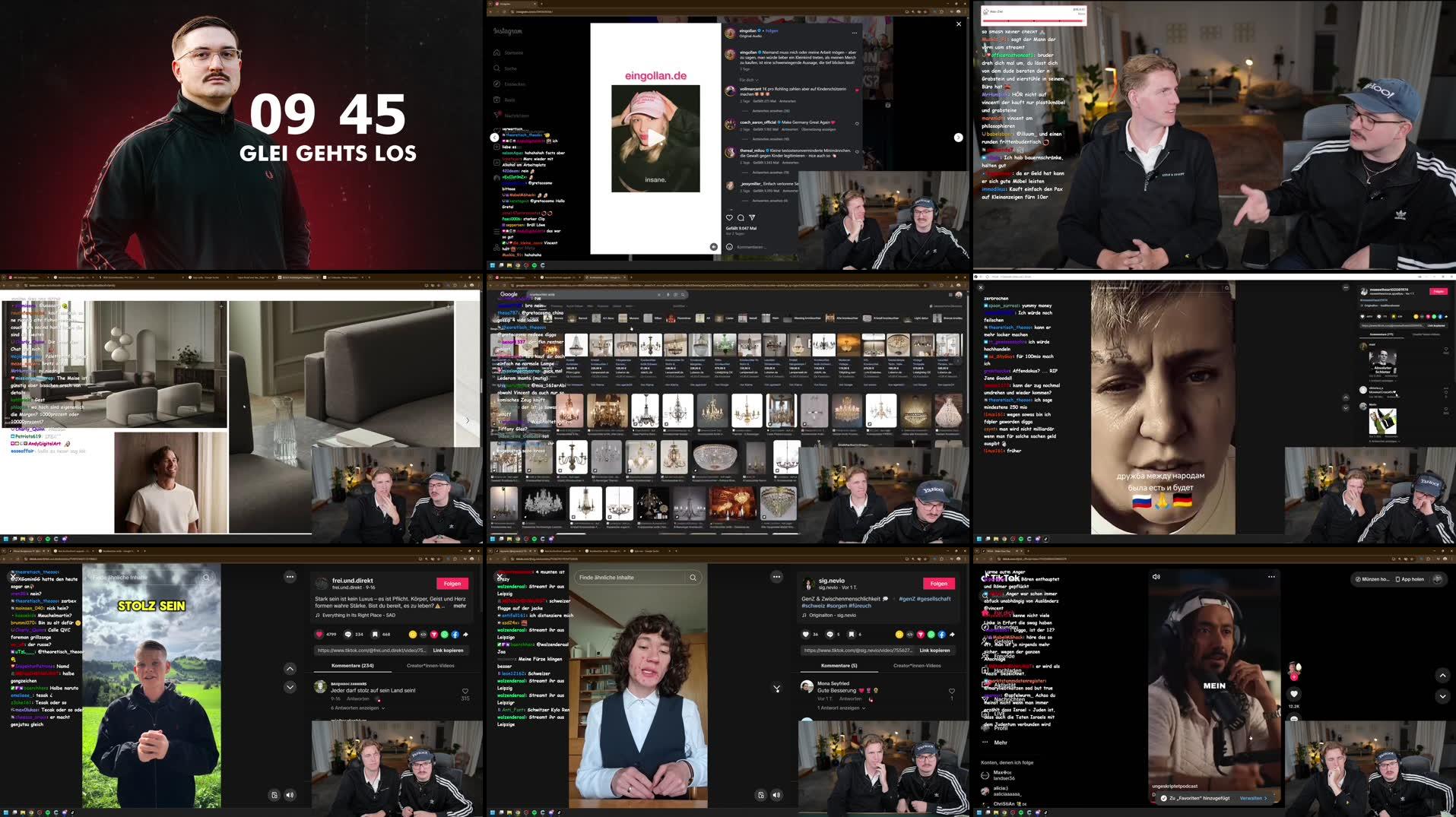The width and height of the screenshot is (1456, 817).
Task: Start a voice search with the Google microphone icon
Action: tap(667, 294)
